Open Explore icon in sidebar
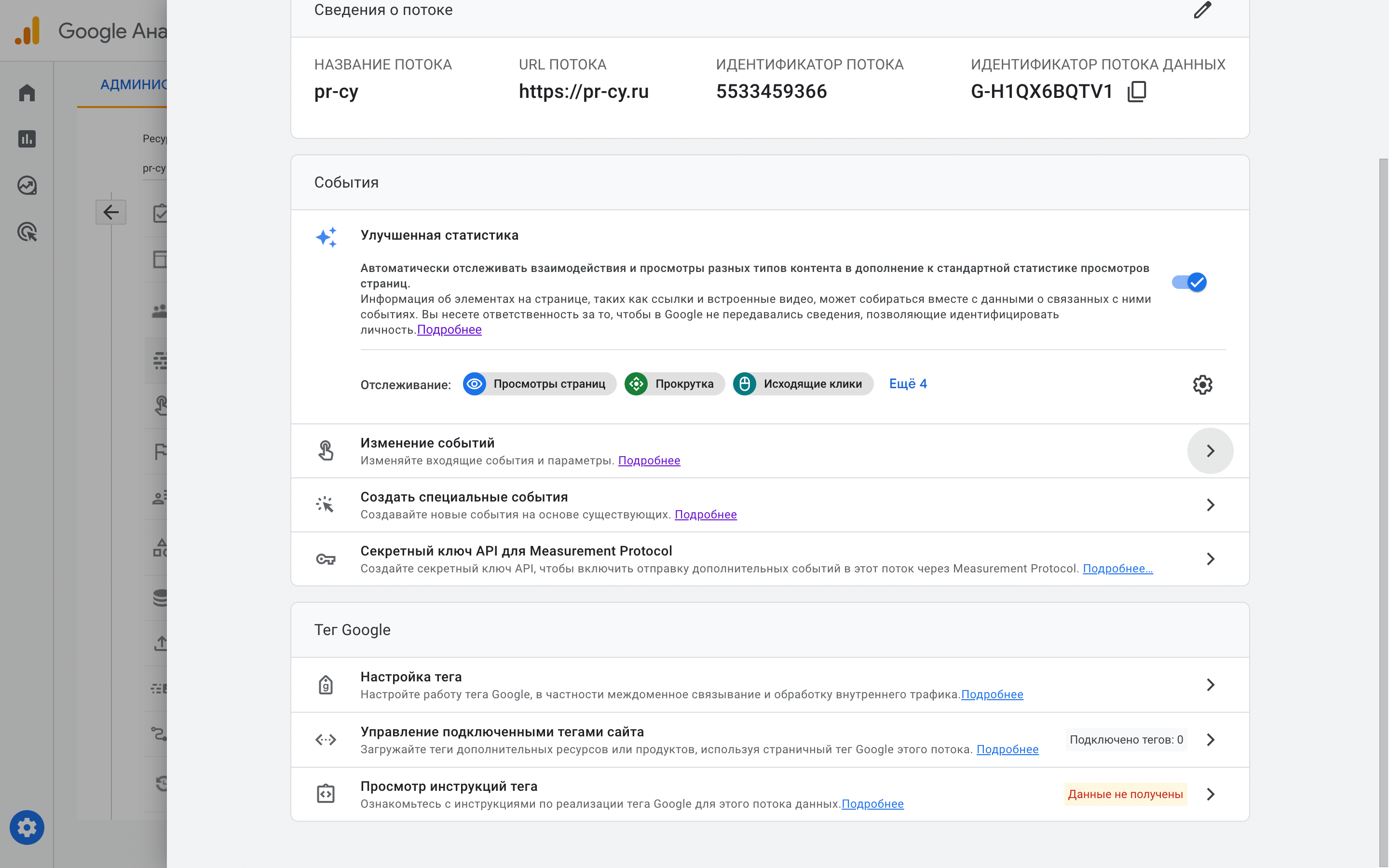The image size is (1389, 868). [x=27, y=186]
